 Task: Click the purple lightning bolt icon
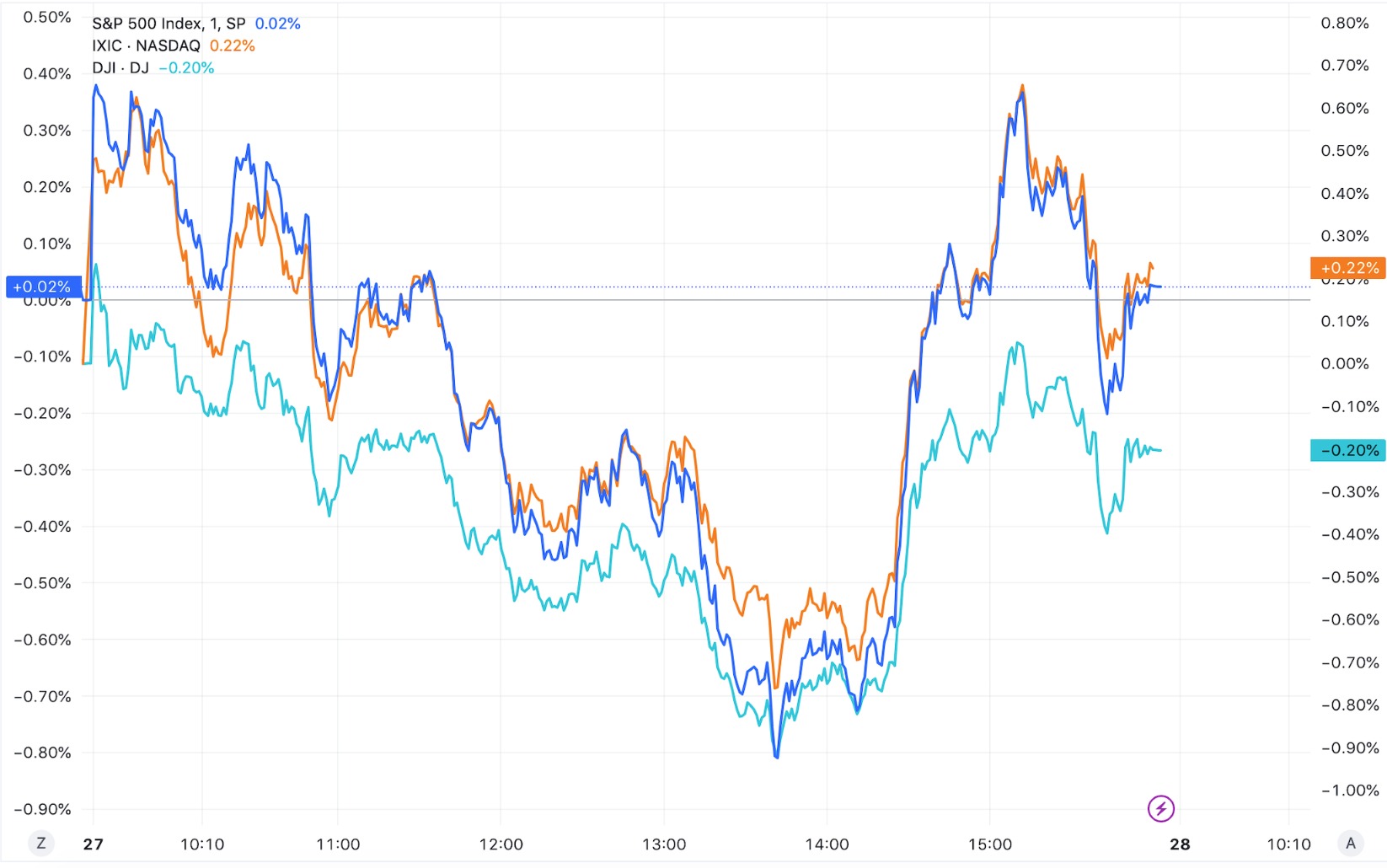1160,809
